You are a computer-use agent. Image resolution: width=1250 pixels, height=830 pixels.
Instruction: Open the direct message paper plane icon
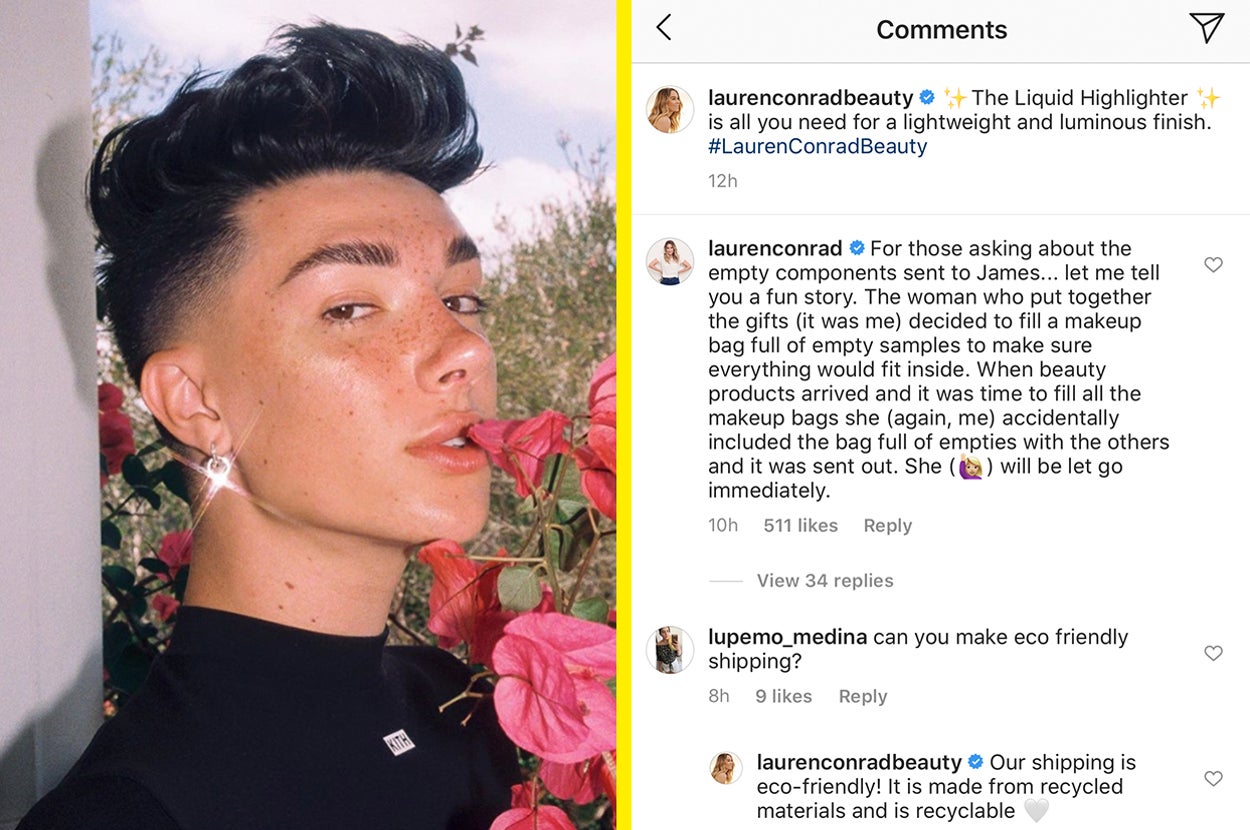point(1207,28)
